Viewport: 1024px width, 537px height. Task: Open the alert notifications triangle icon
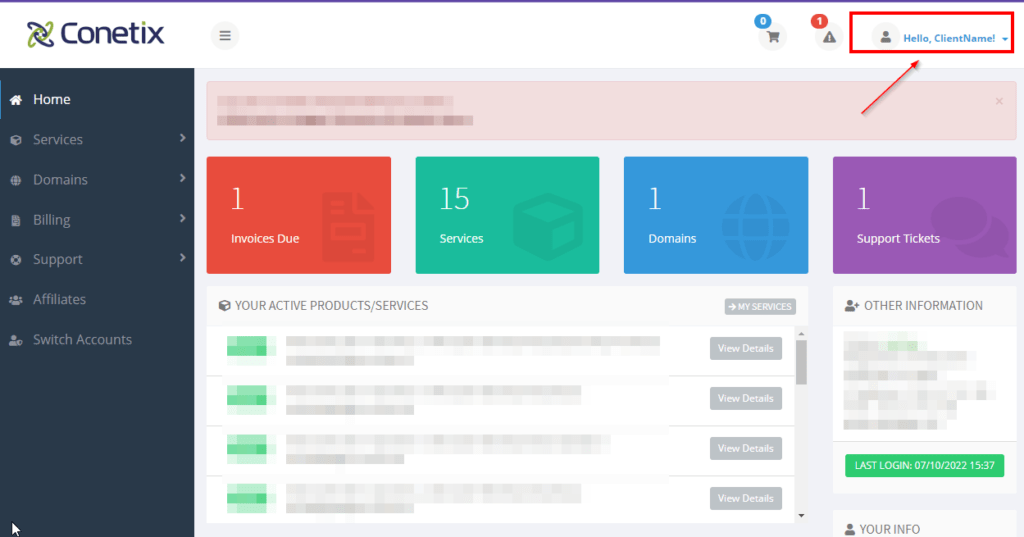[x=829, y=37]
